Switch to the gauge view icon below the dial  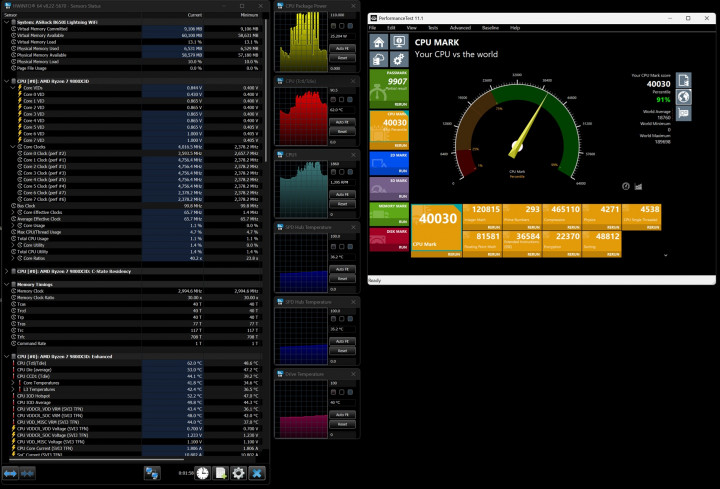point(625,186)
